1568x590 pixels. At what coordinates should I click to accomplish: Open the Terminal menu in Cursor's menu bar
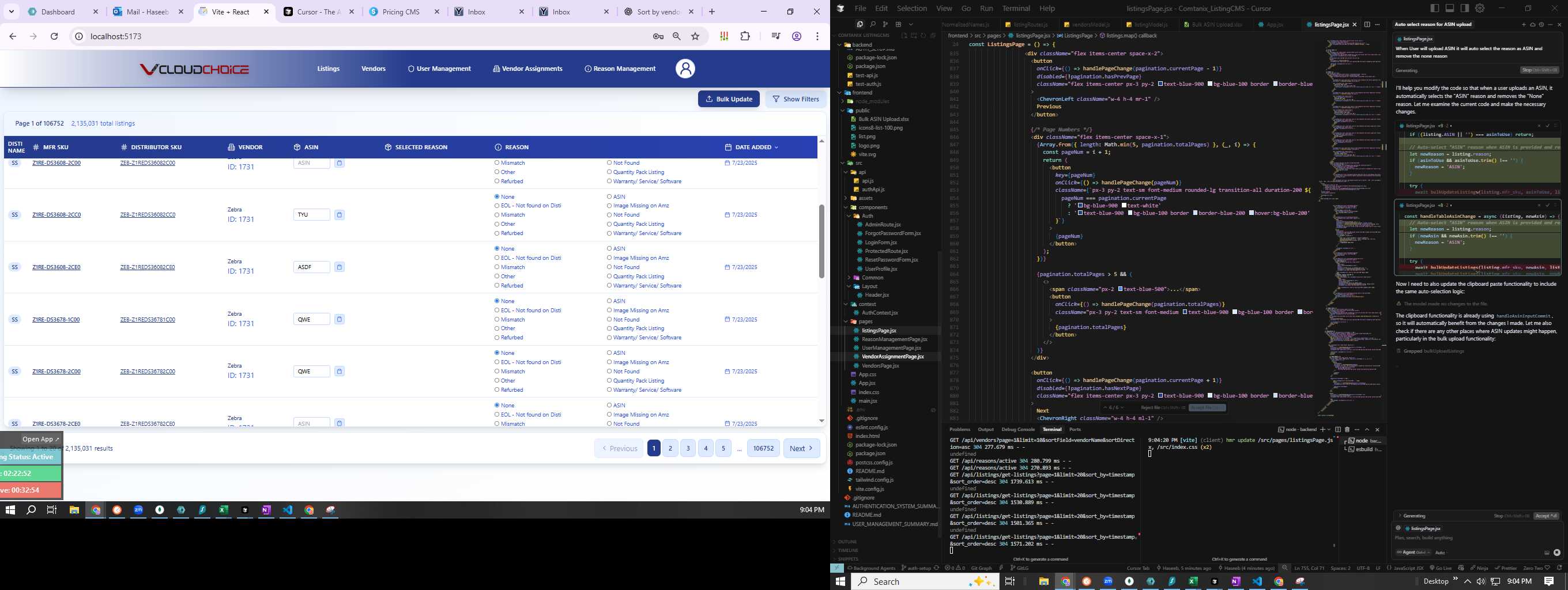tap(1016, 8)
